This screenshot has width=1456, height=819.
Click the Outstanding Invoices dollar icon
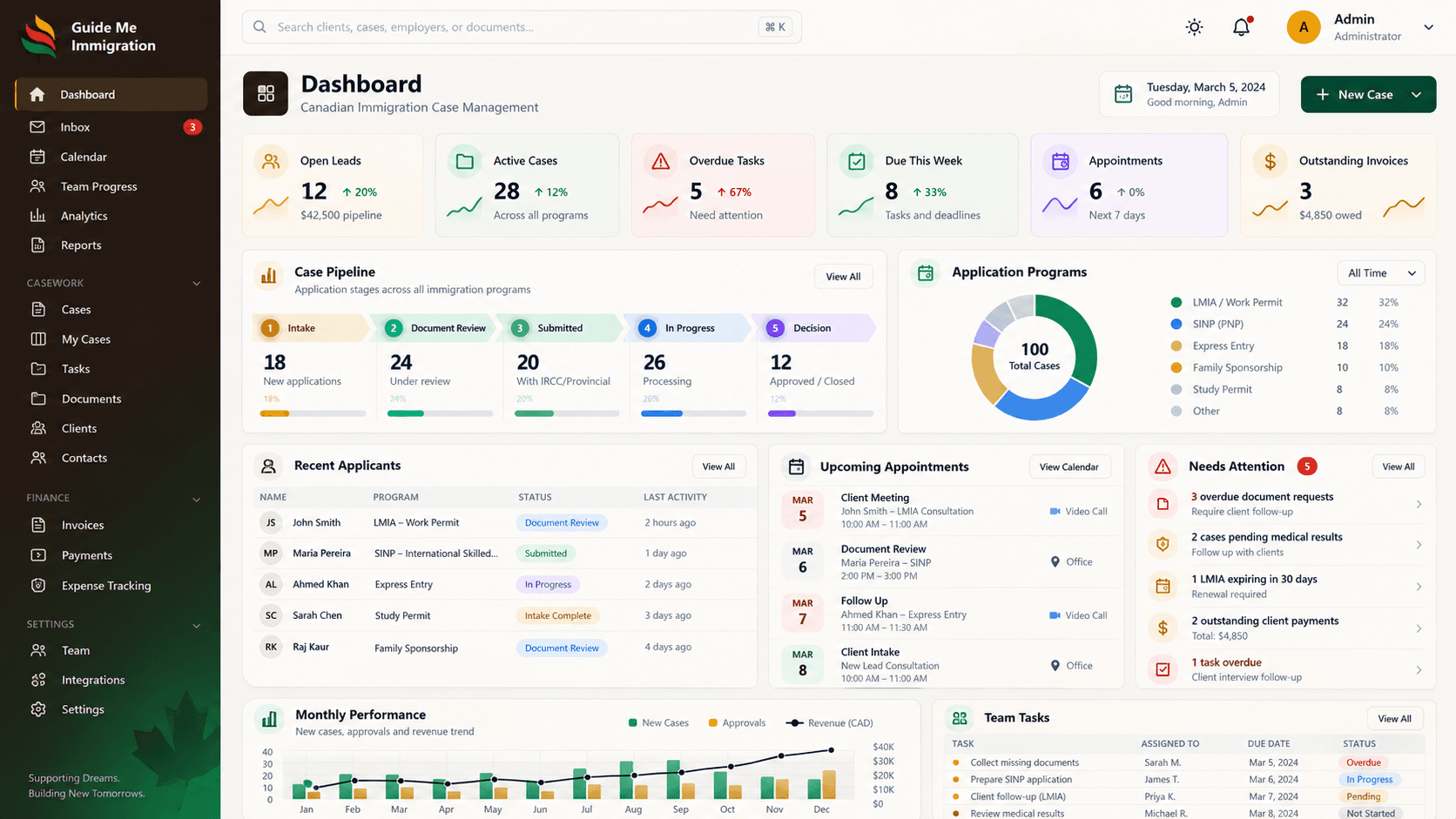click(x=1270, y=161)
